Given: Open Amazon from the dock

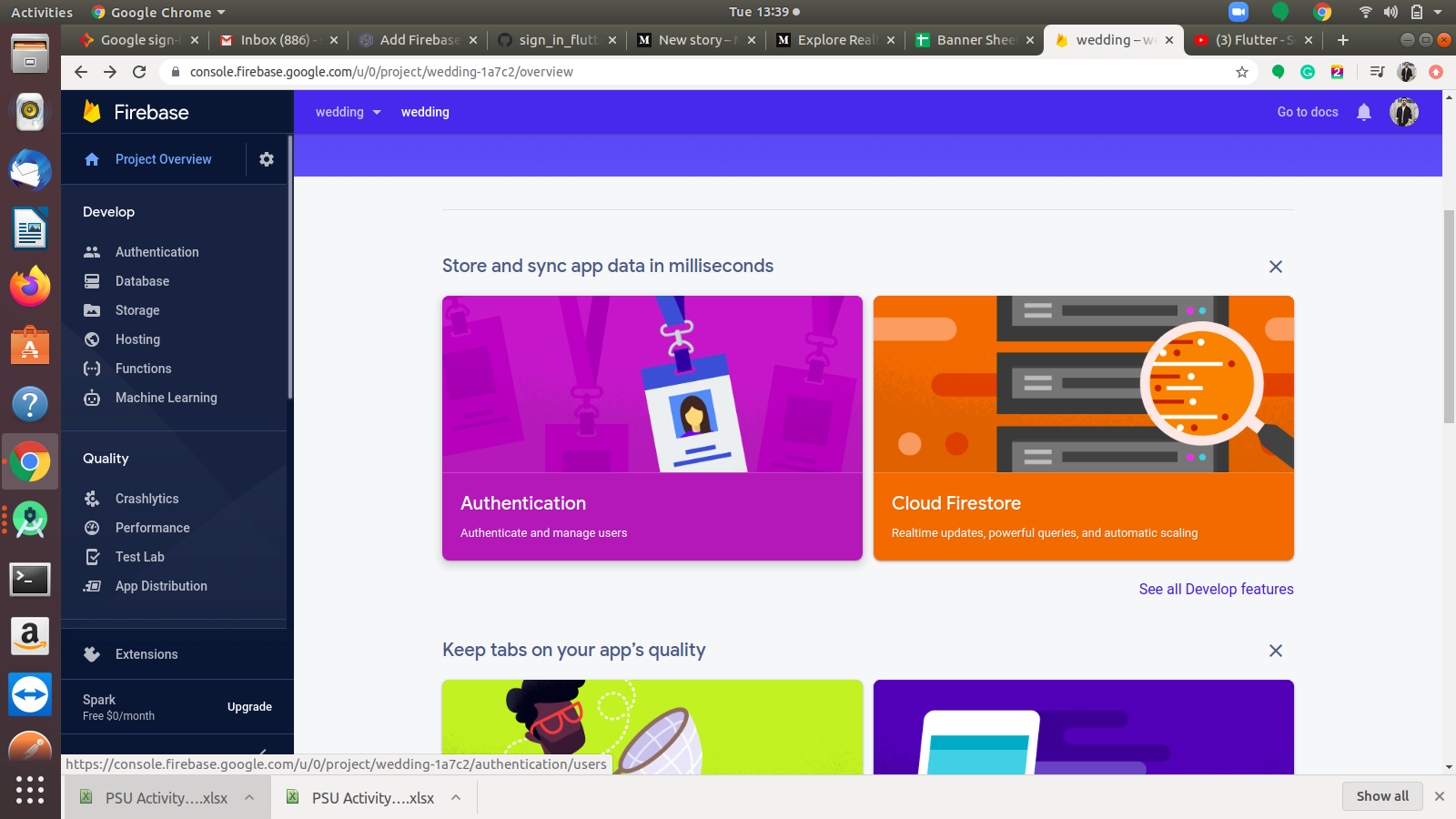Looking at the screenshot, I should [x=30, y=637].
